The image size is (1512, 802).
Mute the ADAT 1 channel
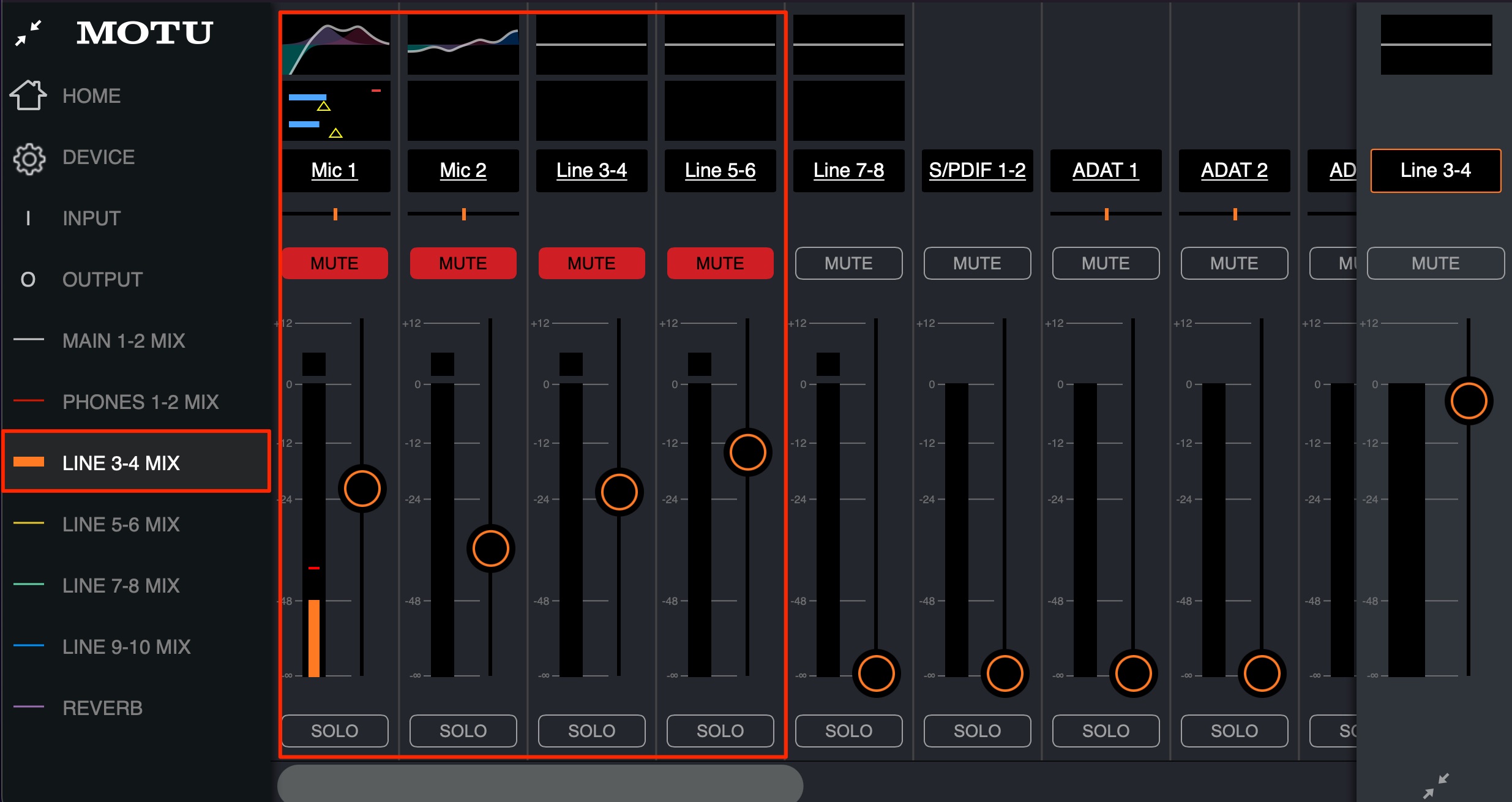tap(1106, 263)
